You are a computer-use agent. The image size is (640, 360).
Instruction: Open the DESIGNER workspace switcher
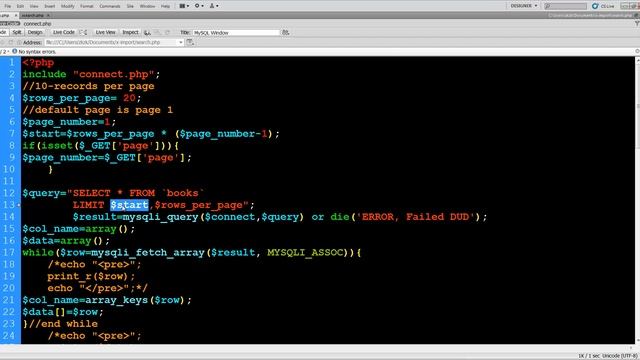click(524, 6)
